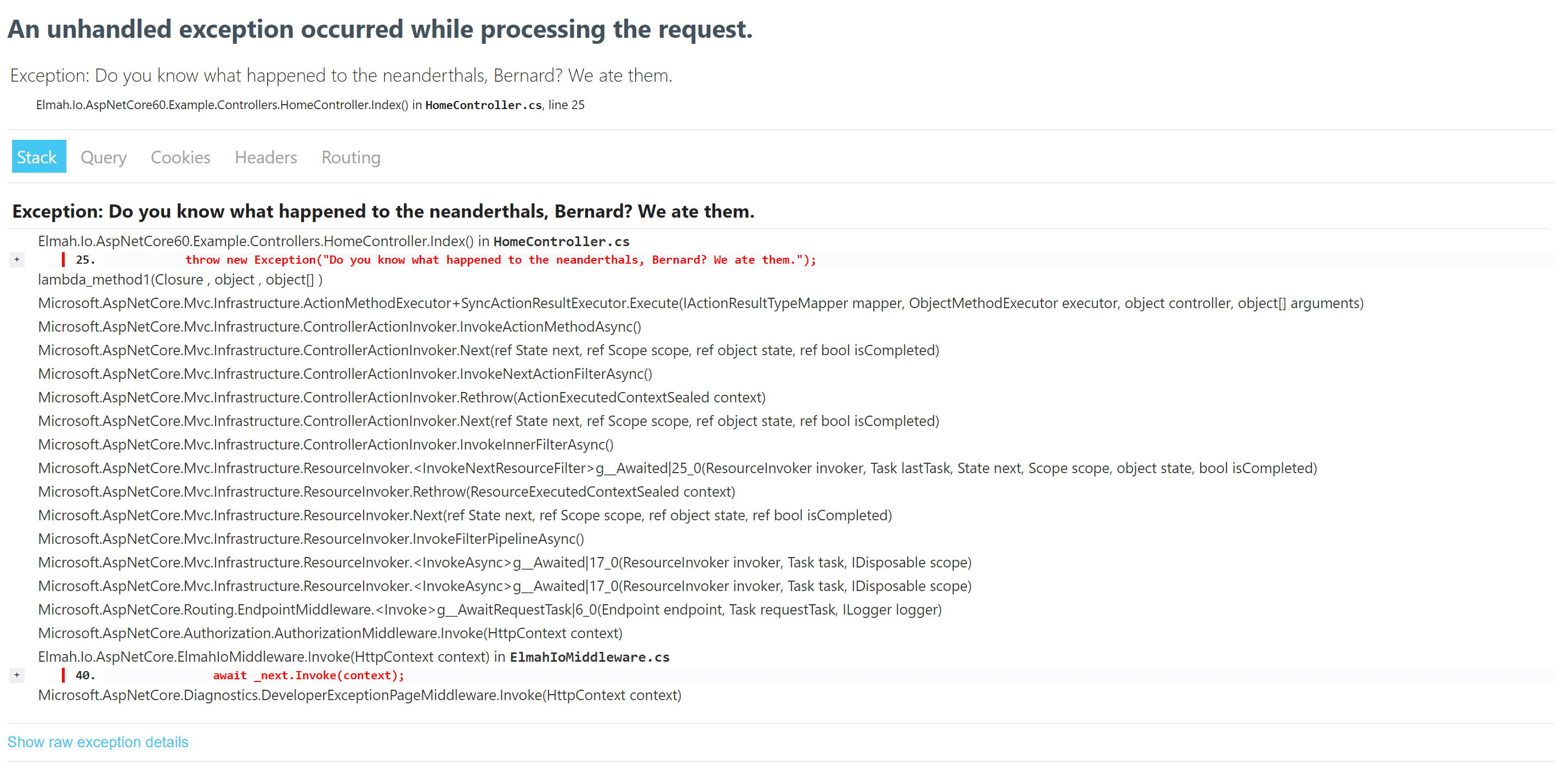Viewport: 1561px width, 784px height.
Task: Click Show raw exception details
Action: coord(98,742)
